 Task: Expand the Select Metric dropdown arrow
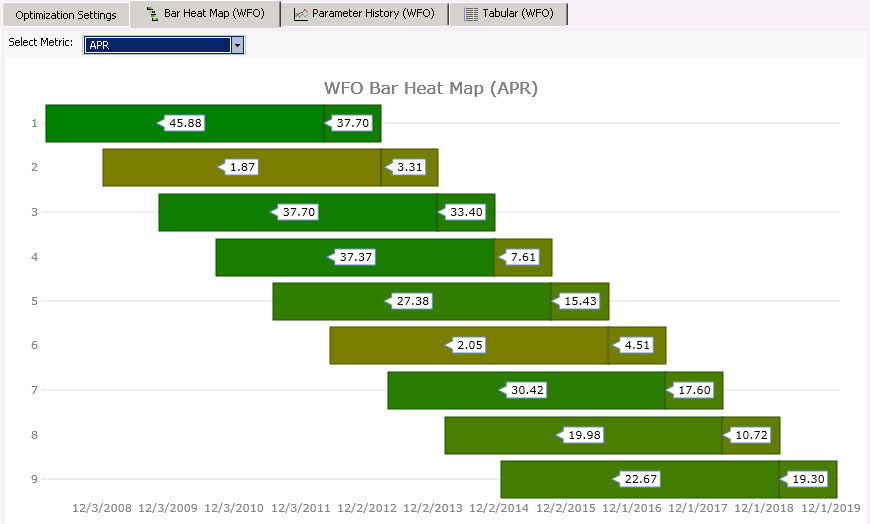point(237,45)
